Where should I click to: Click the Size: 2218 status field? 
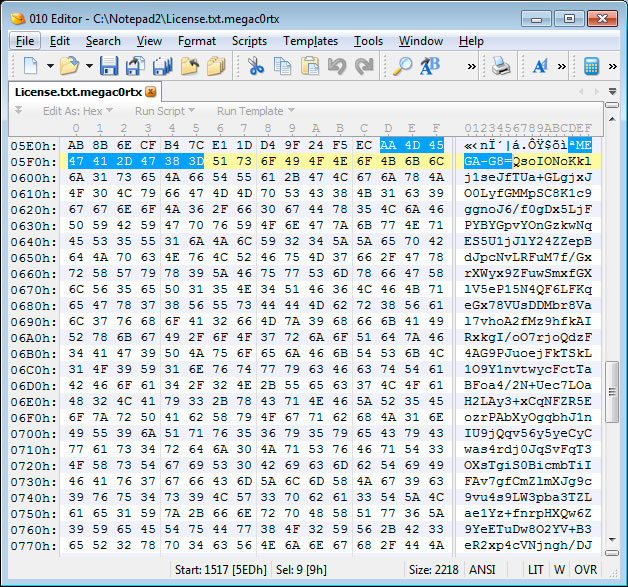[433, 569]
